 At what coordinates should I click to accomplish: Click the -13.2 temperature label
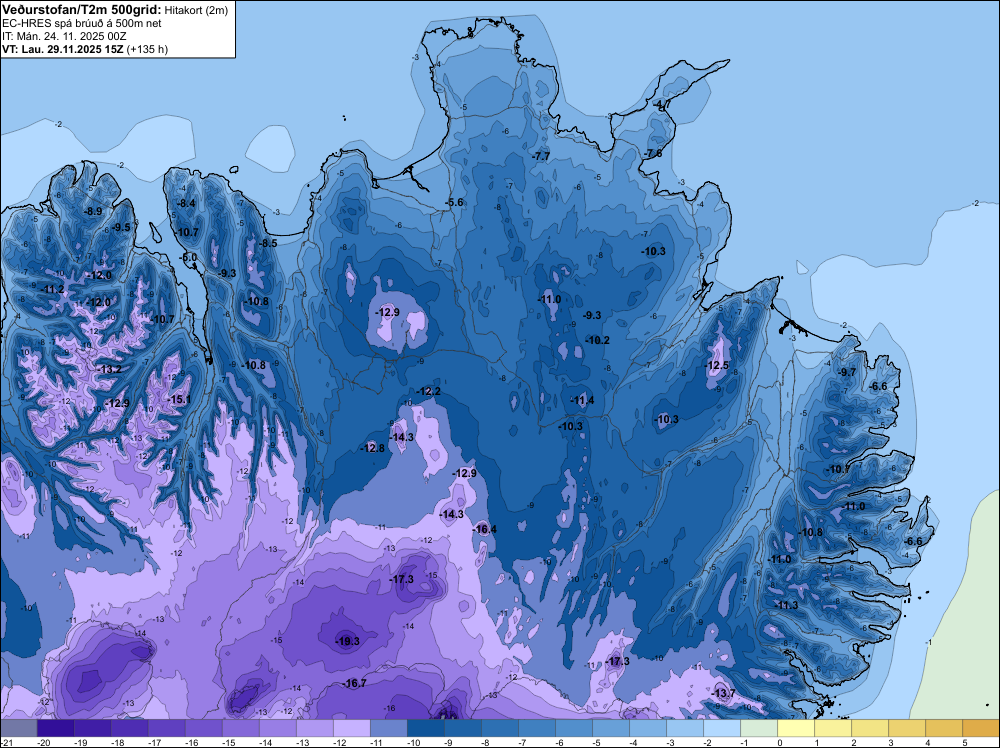109,369
